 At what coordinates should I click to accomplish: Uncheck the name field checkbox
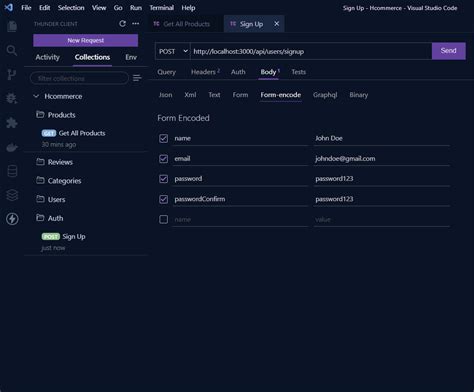point(163,138)
